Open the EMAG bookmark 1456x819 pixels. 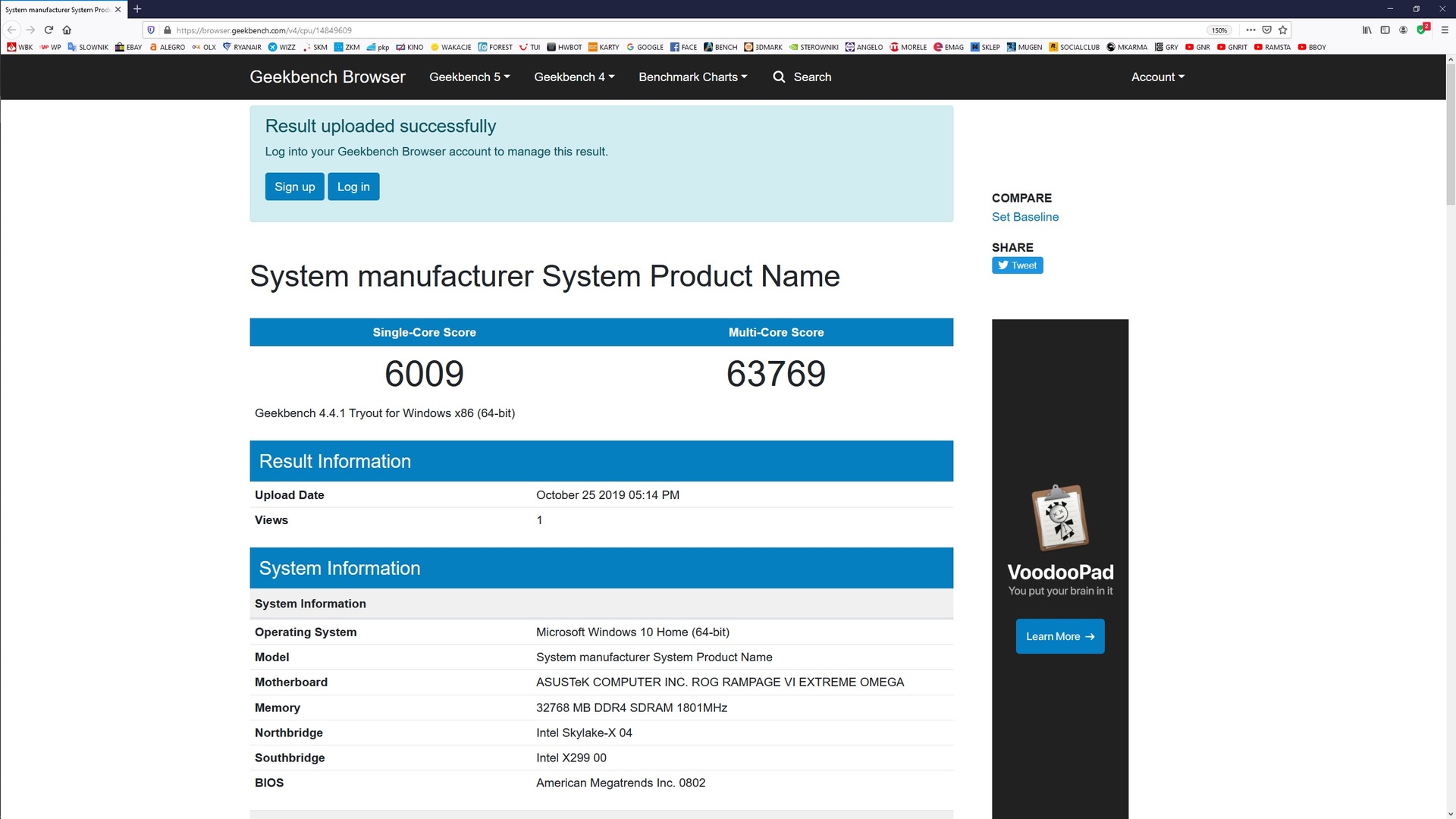coord(948,47)
